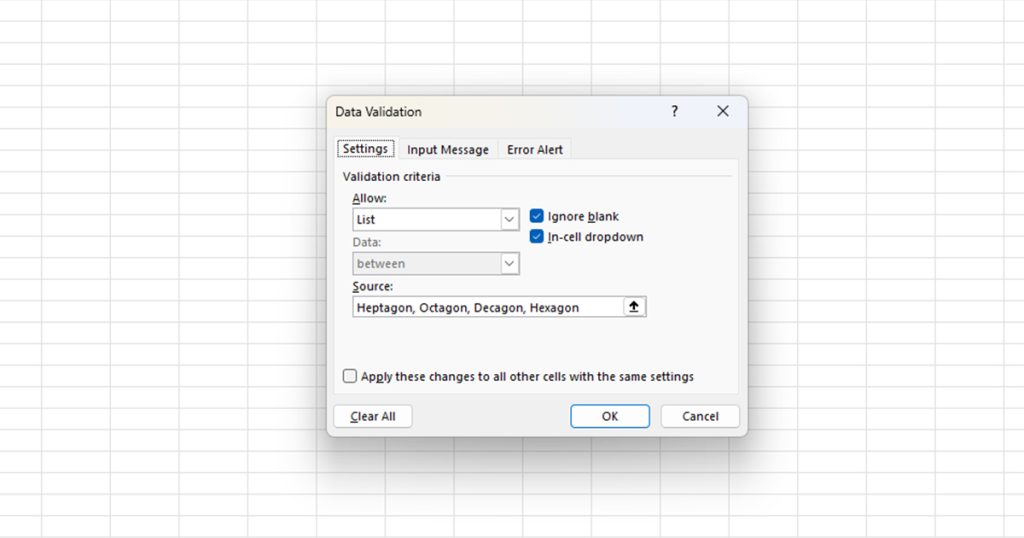Enable Apply these changes to all other cells
Image resolution: width=1024 pixels, height=538 pixels.
(350, 377)
